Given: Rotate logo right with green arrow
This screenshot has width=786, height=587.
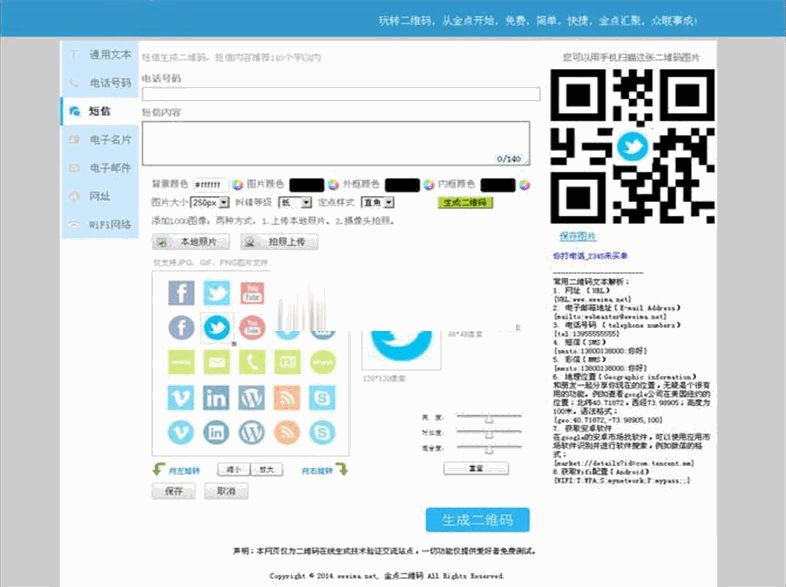Looking at the screenshot, I should pos(341,469).
